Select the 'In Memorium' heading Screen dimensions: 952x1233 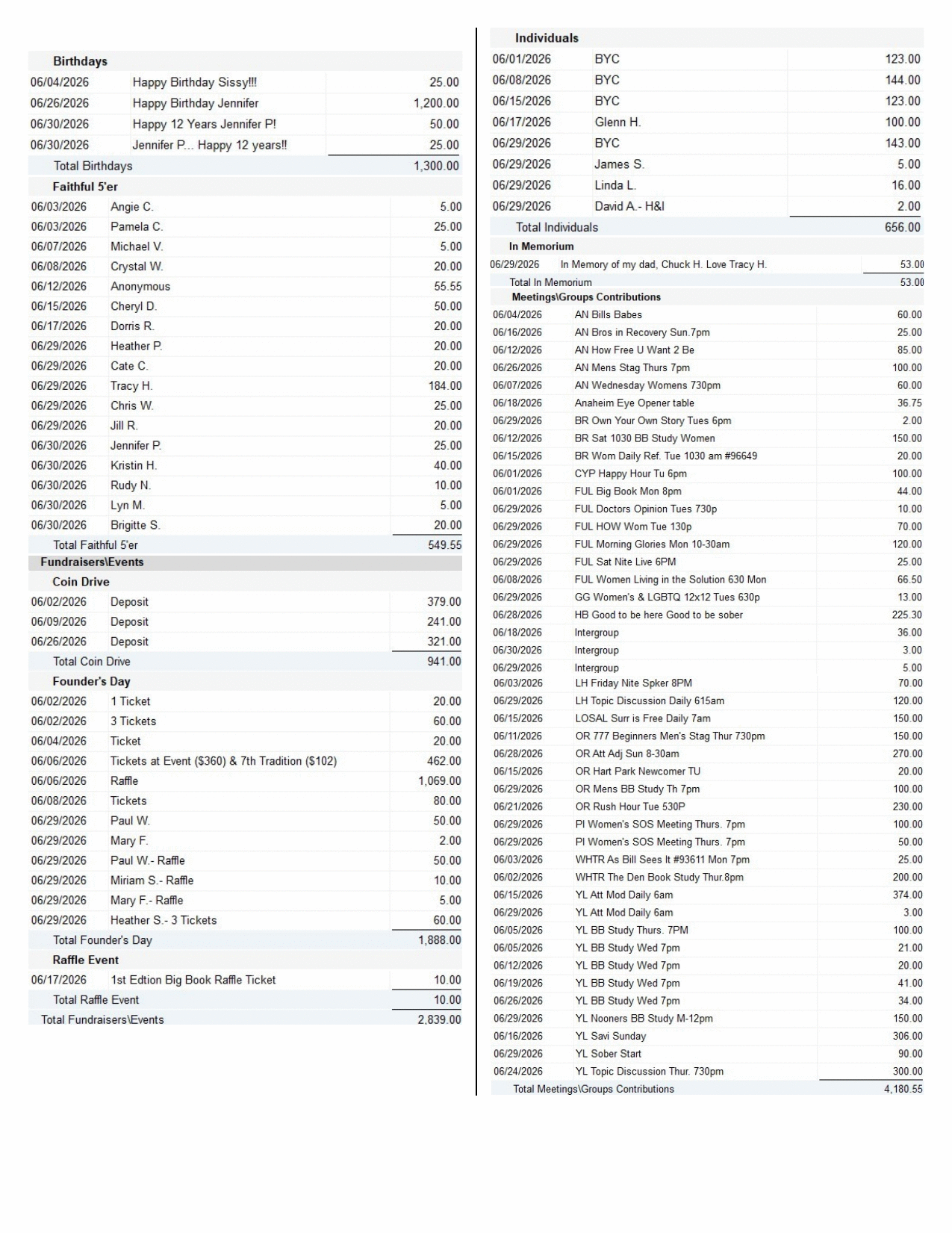click(541, 246)
